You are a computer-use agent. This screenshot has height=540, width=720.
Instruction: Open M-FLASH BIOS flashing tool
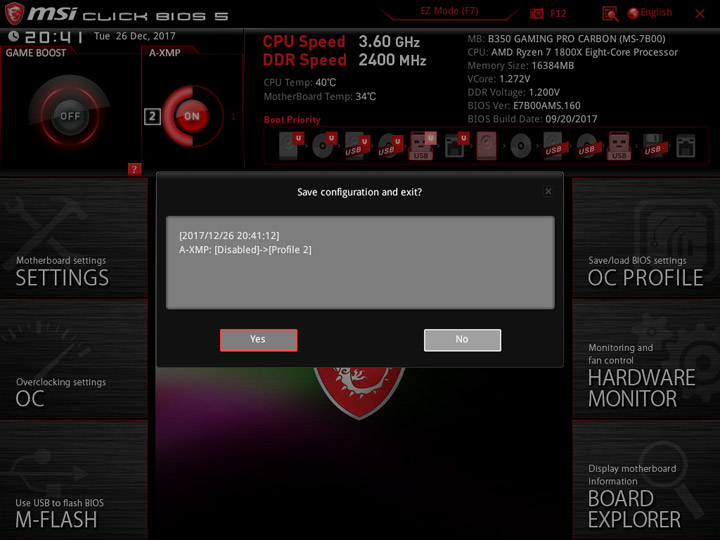(x=73, y=480)
